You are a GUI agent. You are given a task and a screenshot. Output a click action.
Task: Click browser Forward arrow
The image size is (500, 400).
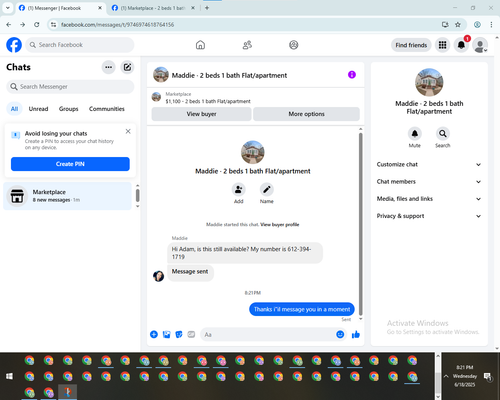coord(23,25)
